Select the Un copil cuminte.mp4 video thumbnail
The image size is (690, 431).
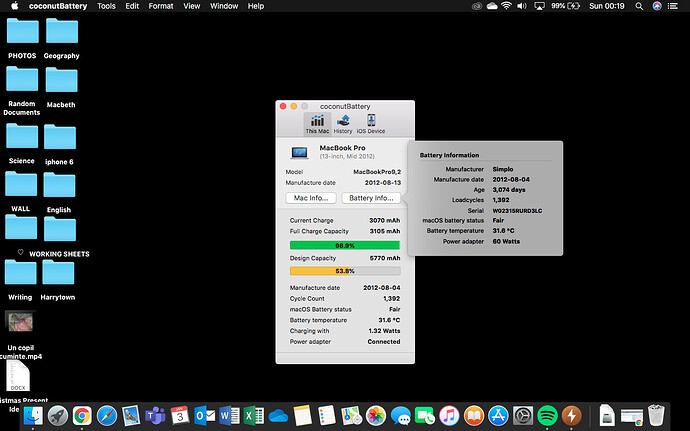point(20,322)
